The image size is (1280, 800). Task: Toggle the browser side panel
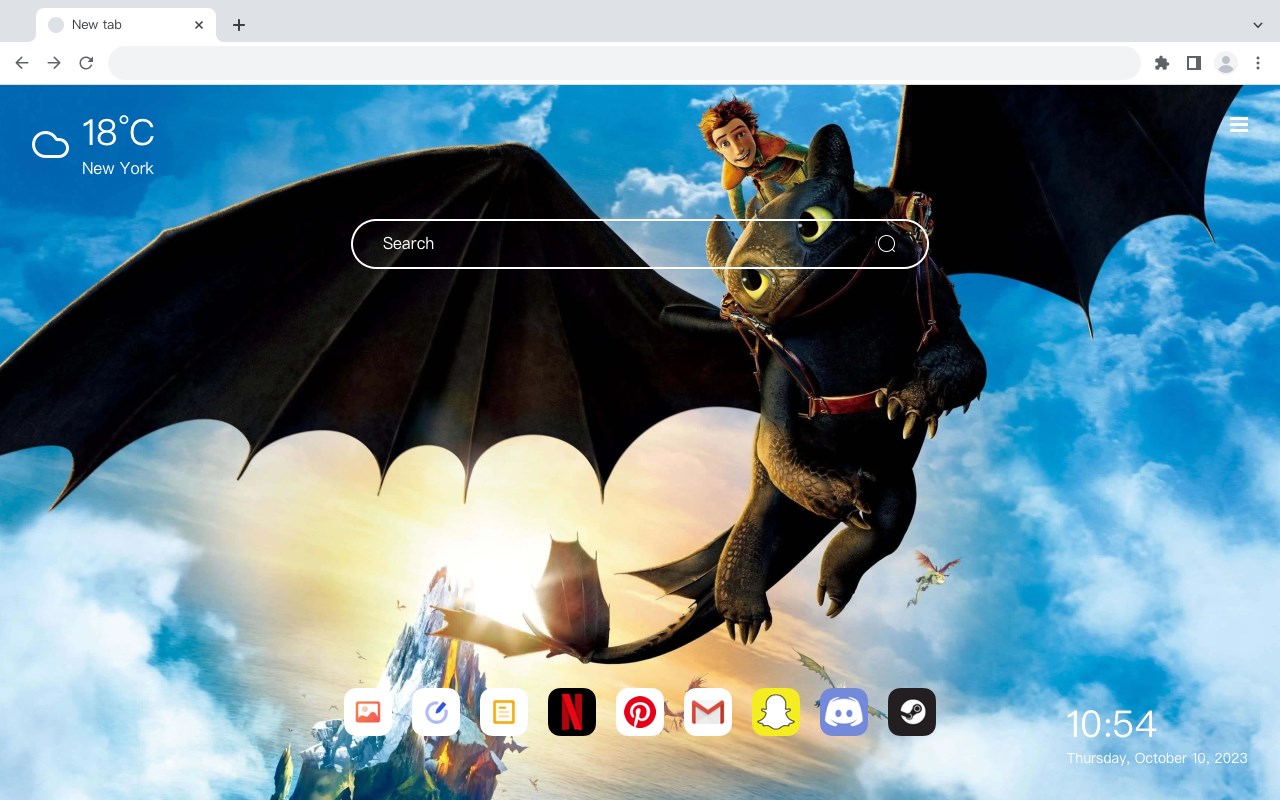pyautogui.click(x=1193, y=63)
